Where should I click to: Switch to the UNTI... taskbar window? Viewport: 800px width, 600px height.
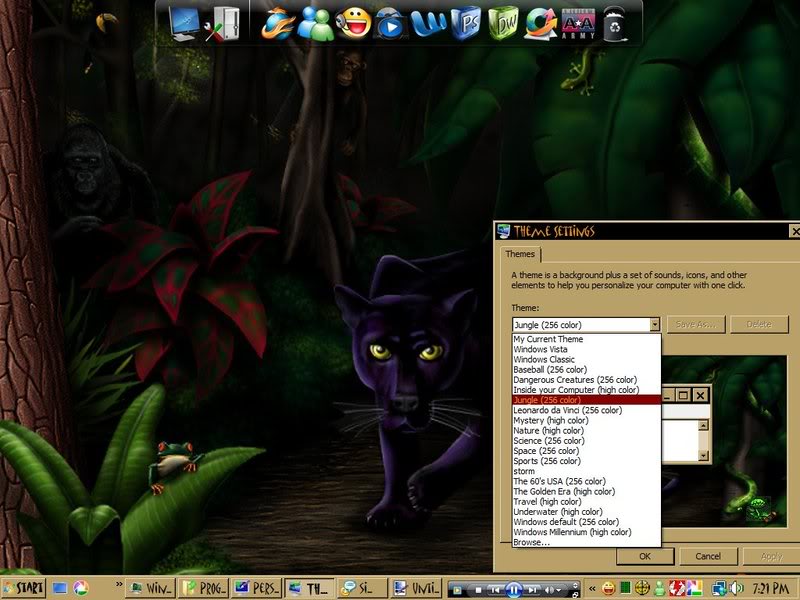pos(416,588)
